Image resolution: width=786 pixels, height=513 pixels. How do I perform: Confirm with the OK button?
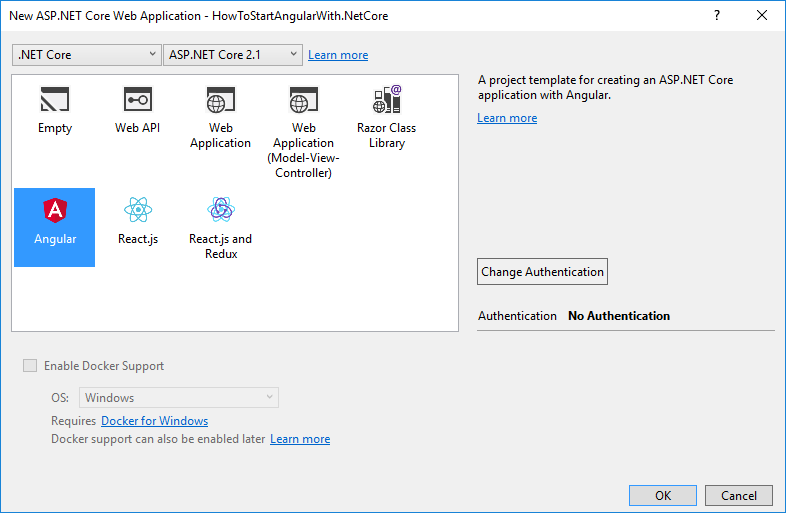click(663, 495)
